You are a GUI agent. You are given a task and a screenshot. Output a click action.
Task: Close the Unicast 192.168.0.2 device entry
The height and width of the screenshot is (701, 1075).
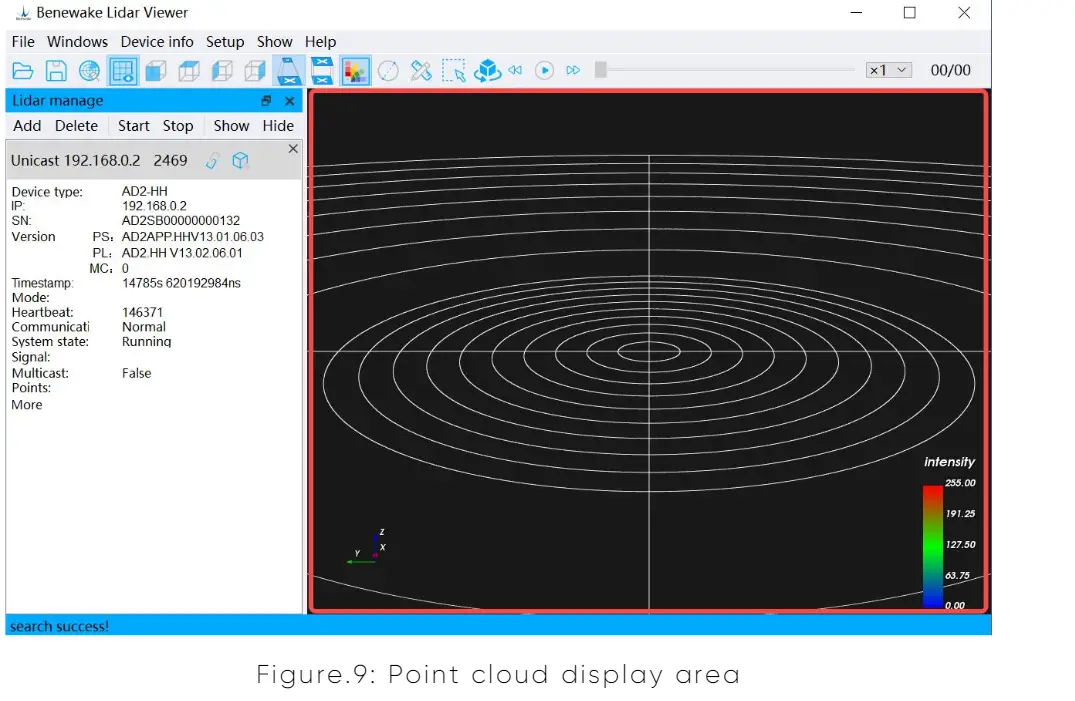[x=293, y=149]
